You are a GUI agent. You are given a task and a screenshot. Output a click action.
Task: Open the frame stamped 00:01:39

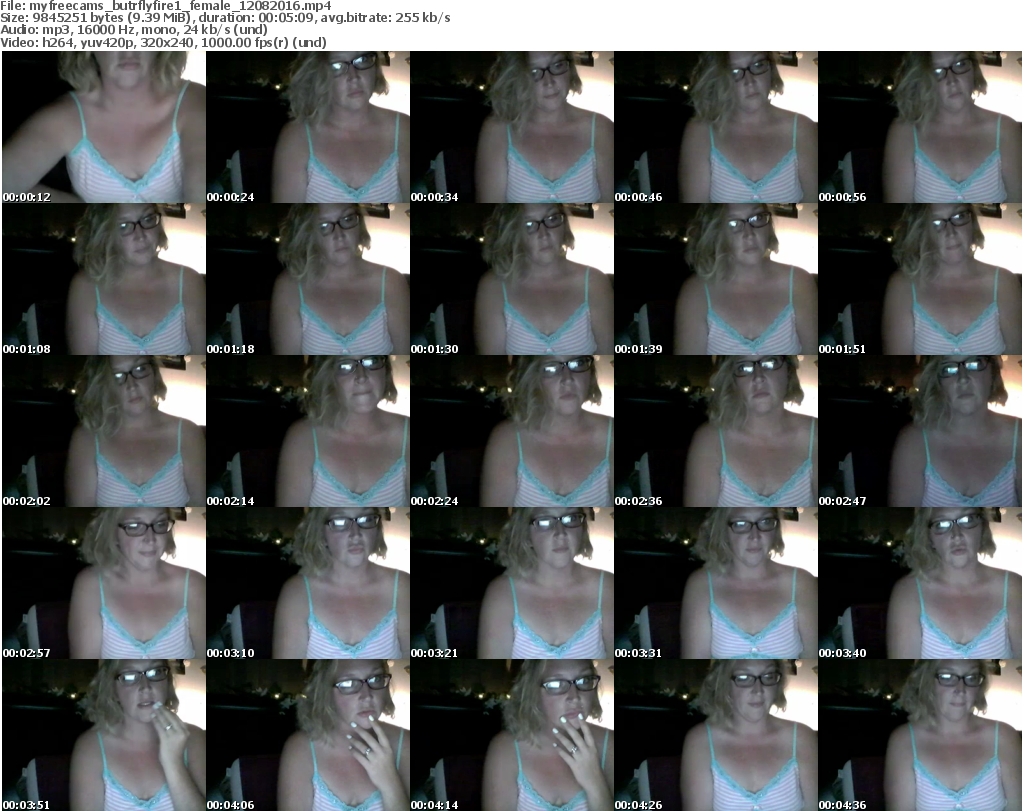tap(716, 279)
